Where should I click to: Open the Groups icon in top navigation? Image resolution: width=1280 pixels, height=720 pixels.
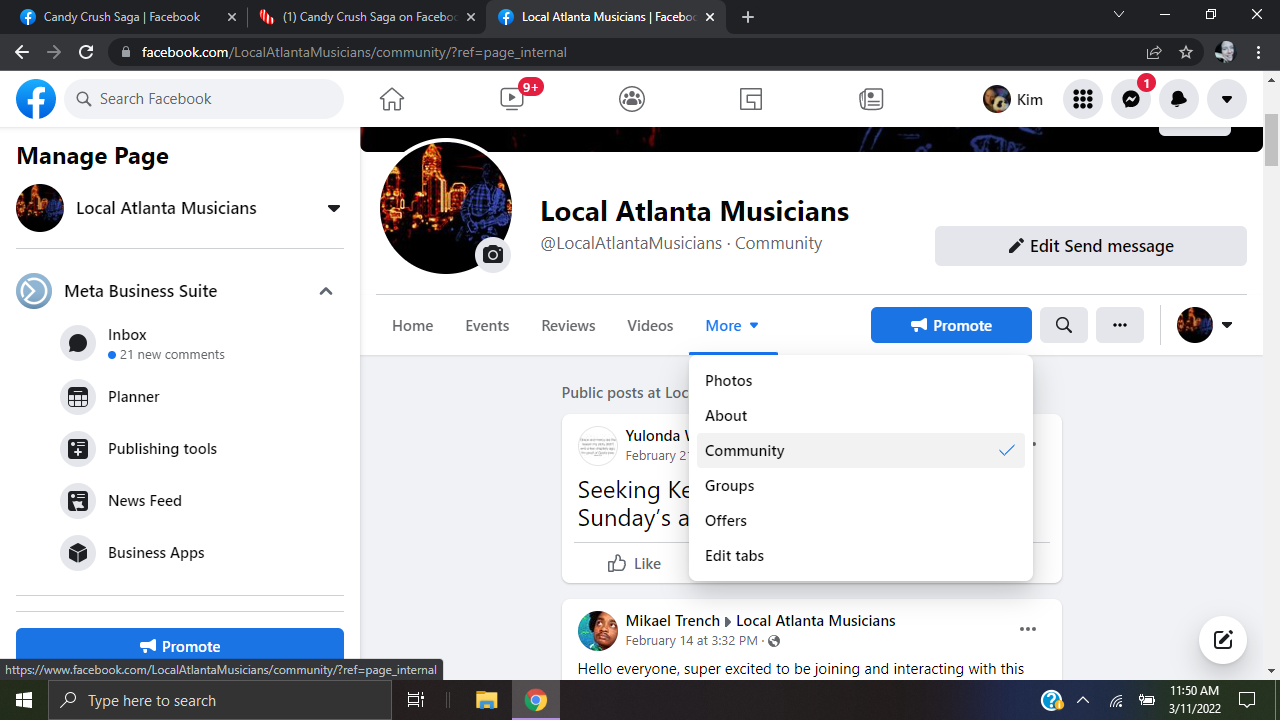(x=632, y=99)
